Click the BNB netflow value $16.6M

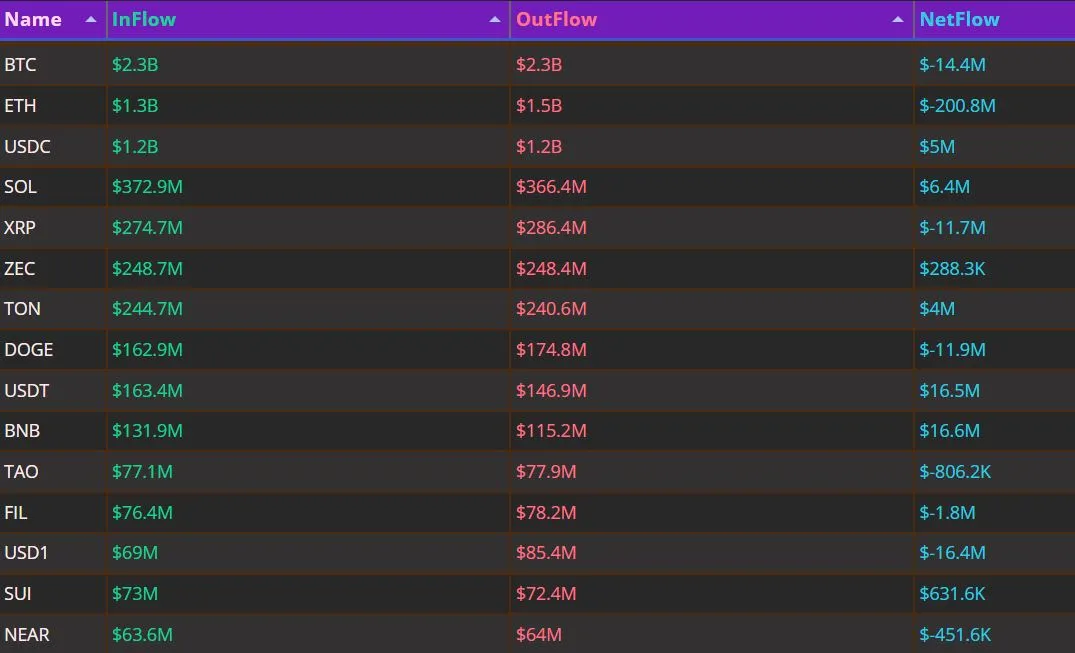(950, 431)
